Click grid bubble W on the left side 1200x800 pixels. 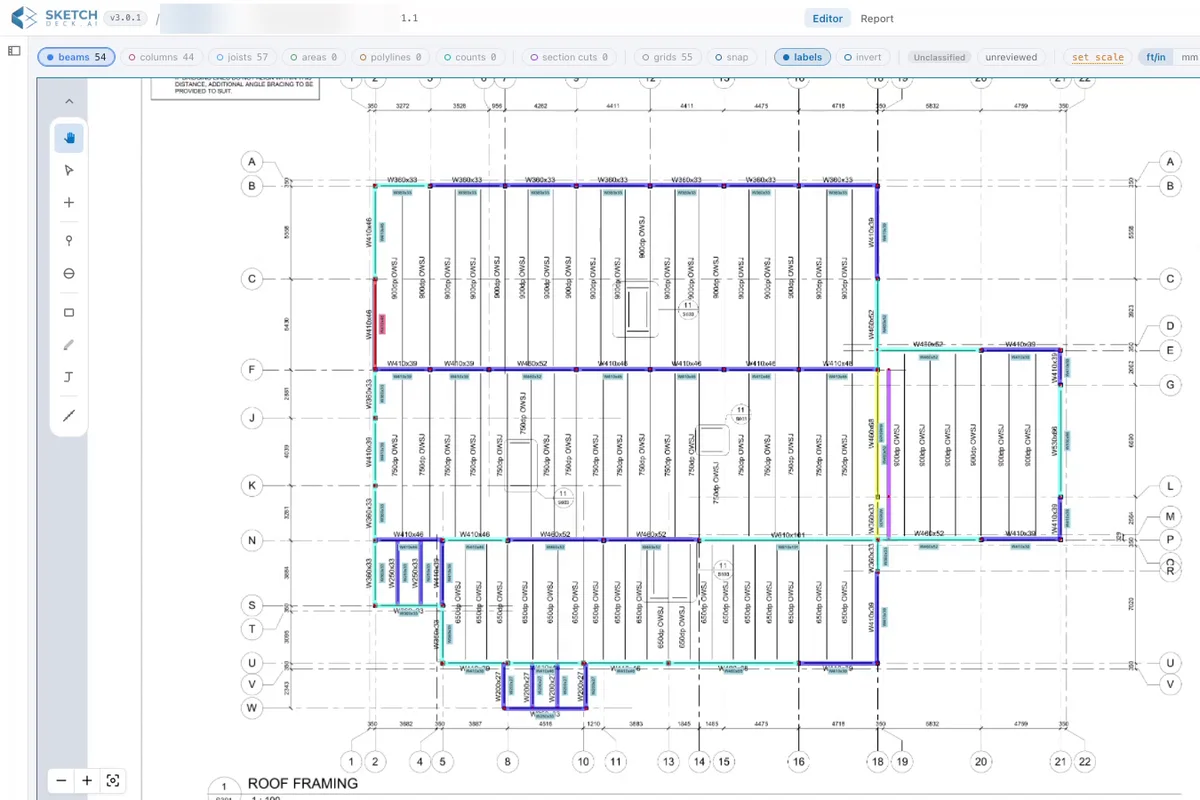253,708
